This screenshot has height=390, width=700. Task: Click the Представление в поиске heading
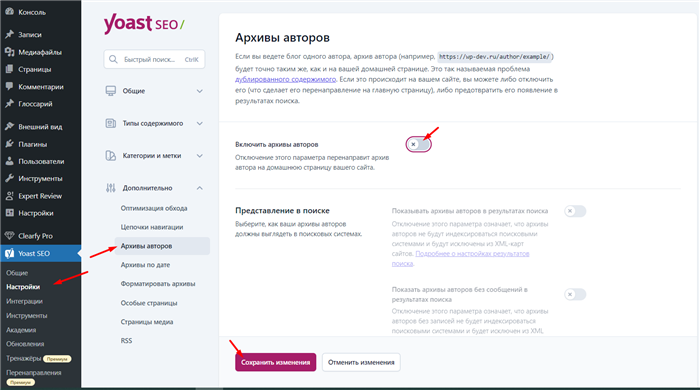[x=283, y=211]
